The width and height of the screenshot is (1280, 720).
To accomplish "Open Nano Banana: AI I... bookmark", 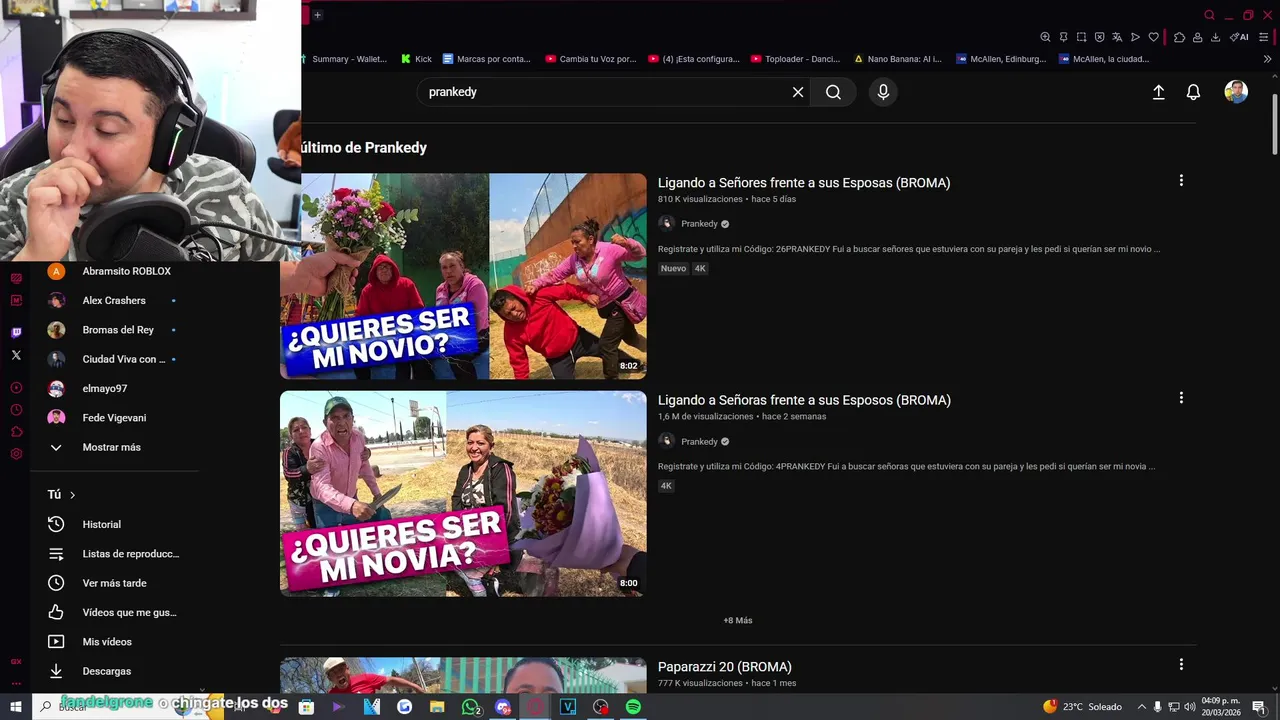I will (x=898, y=59).
